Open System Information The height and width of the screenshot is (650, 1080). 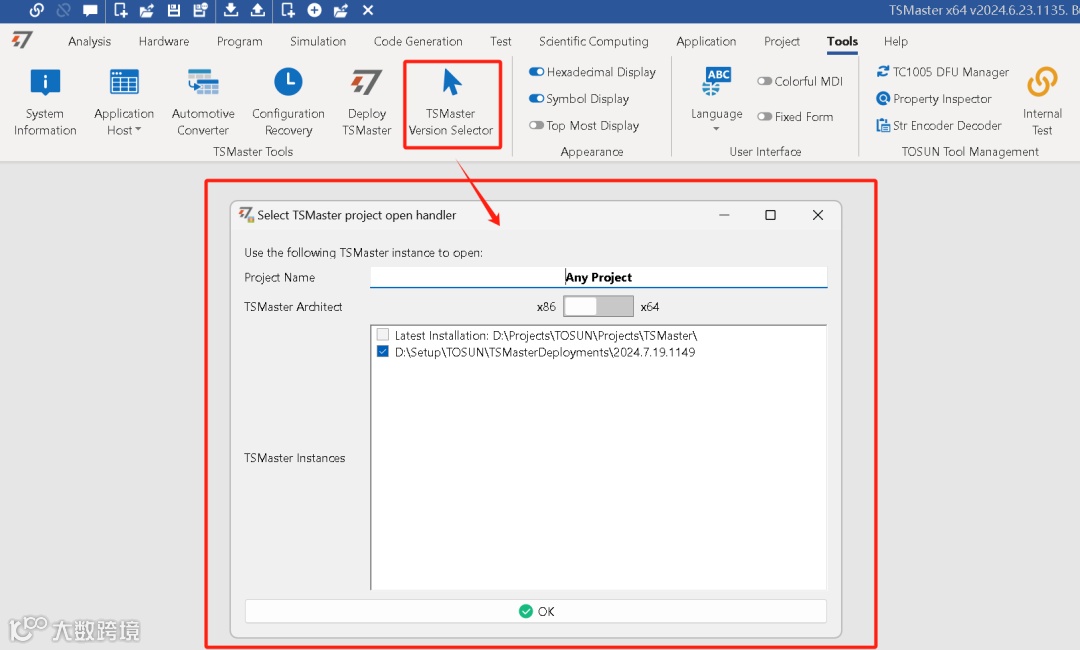[45, 103]
